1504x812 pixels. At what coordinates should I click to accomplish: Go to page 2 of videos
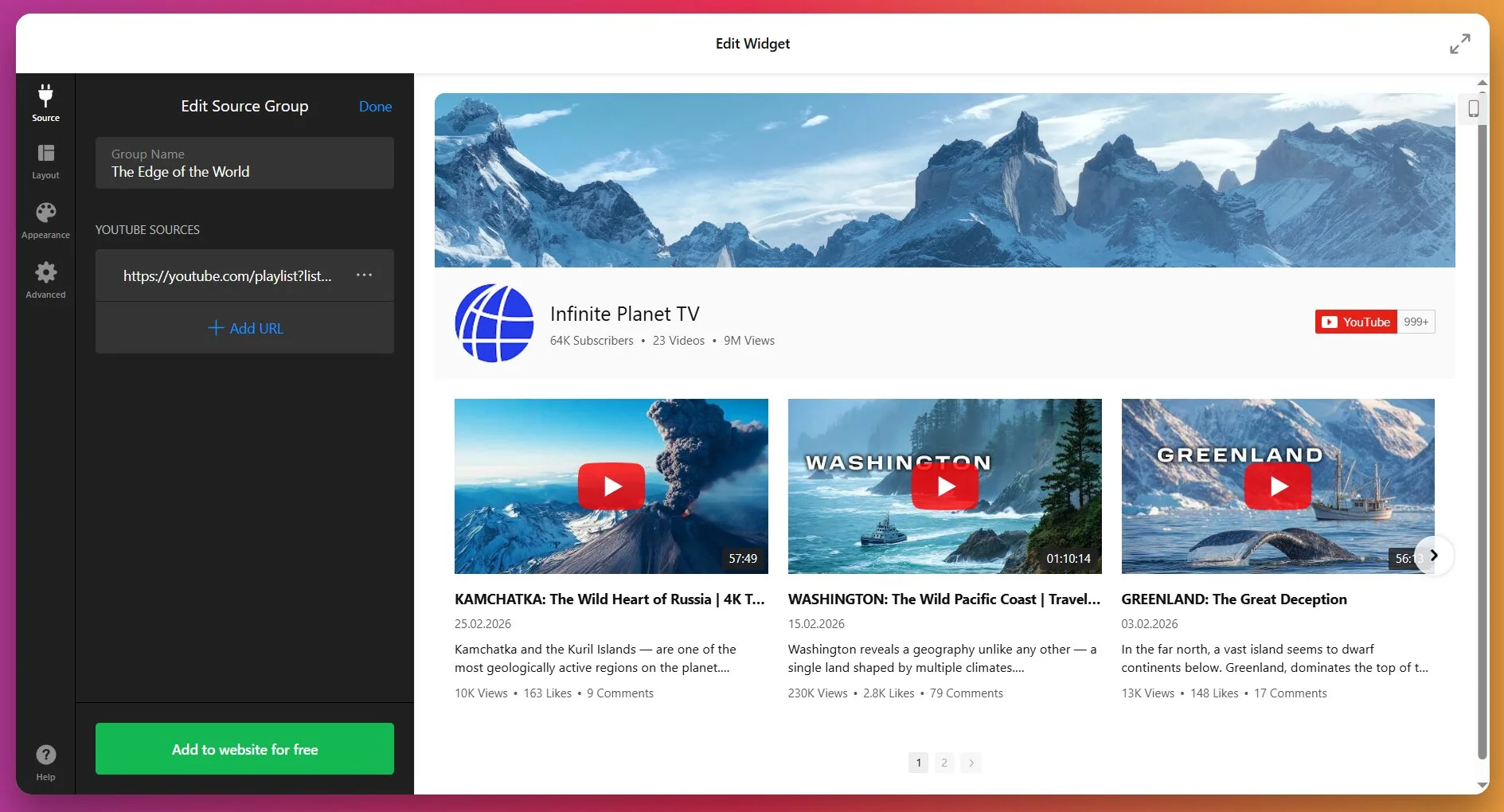(x=944, y=763)
